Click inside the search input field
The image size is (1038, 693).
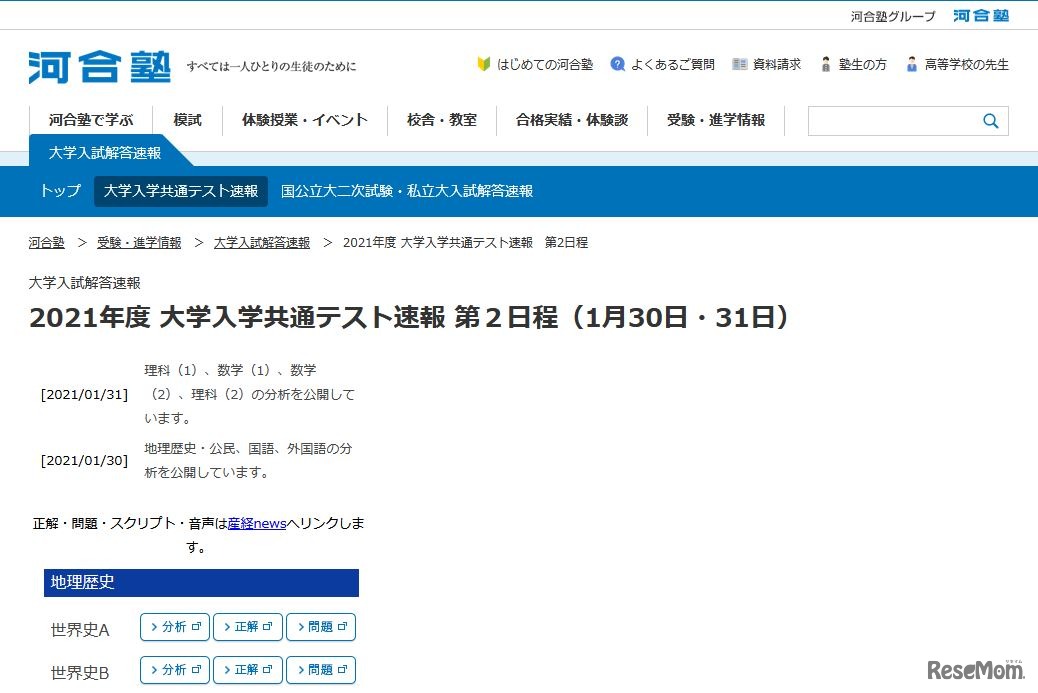point(890,120)
